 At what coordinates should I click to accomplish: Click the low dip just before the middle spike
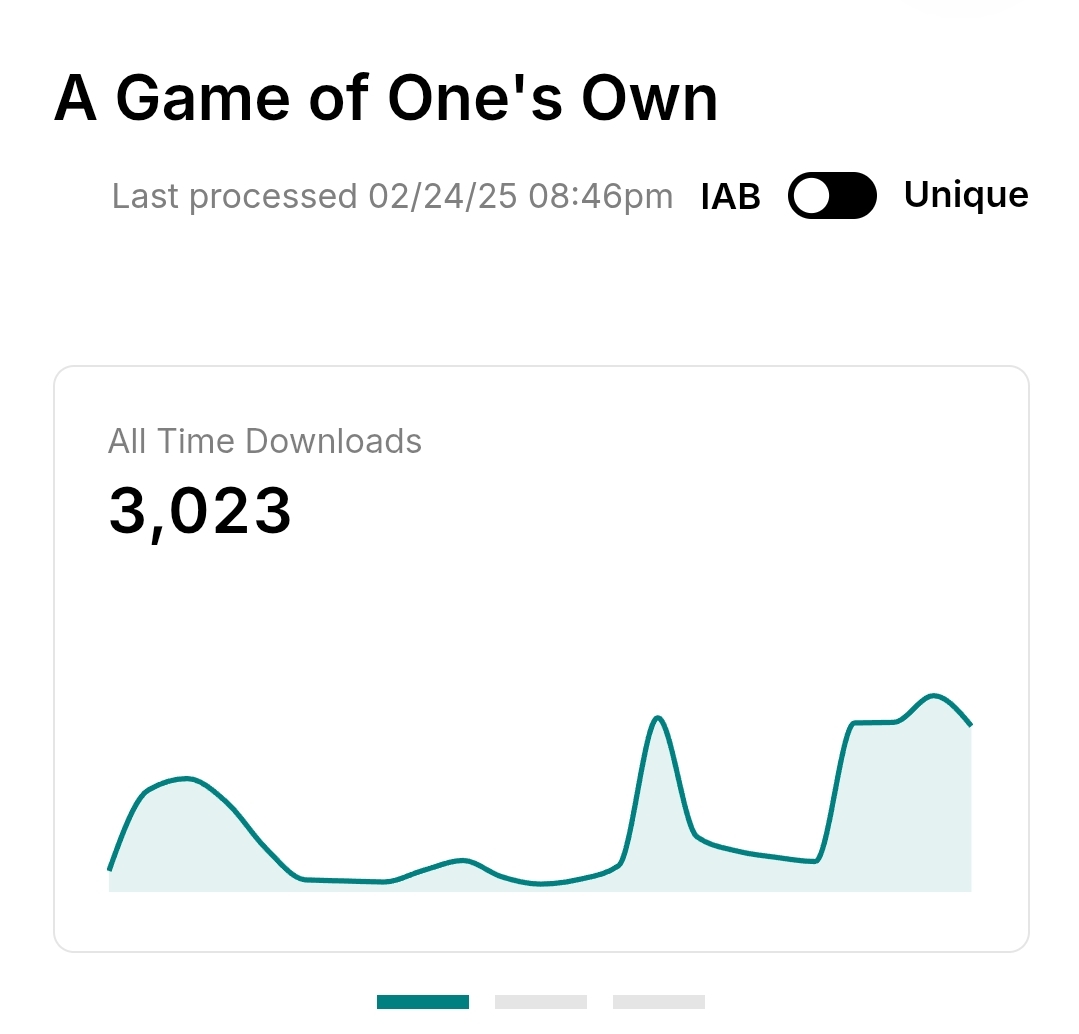[x=542, y=884]
